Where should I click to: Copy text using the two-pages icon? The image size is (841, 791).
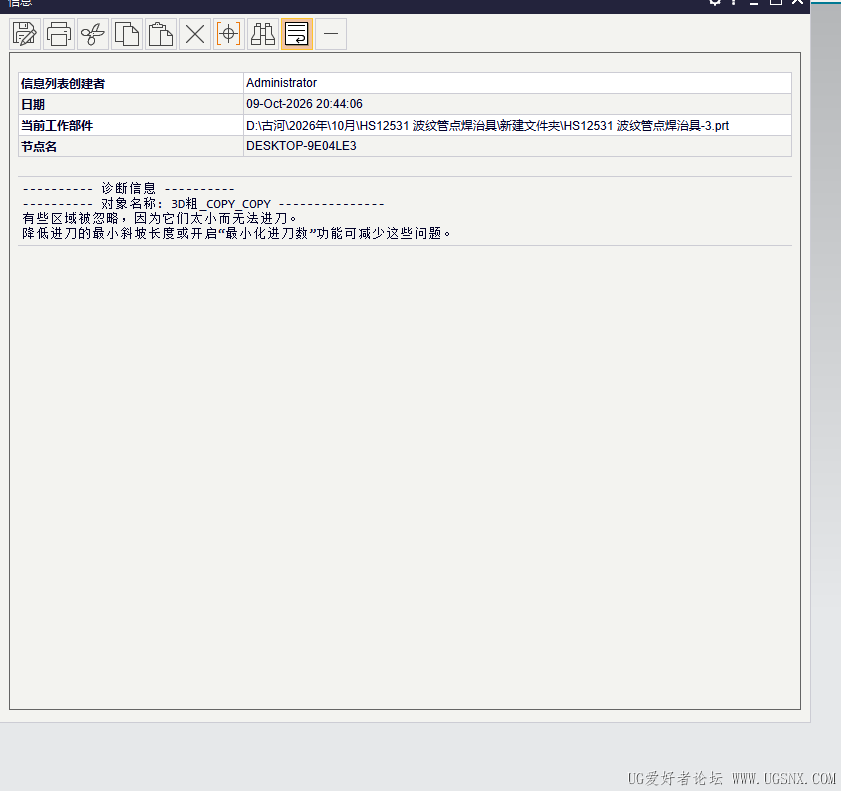point(127,34)
